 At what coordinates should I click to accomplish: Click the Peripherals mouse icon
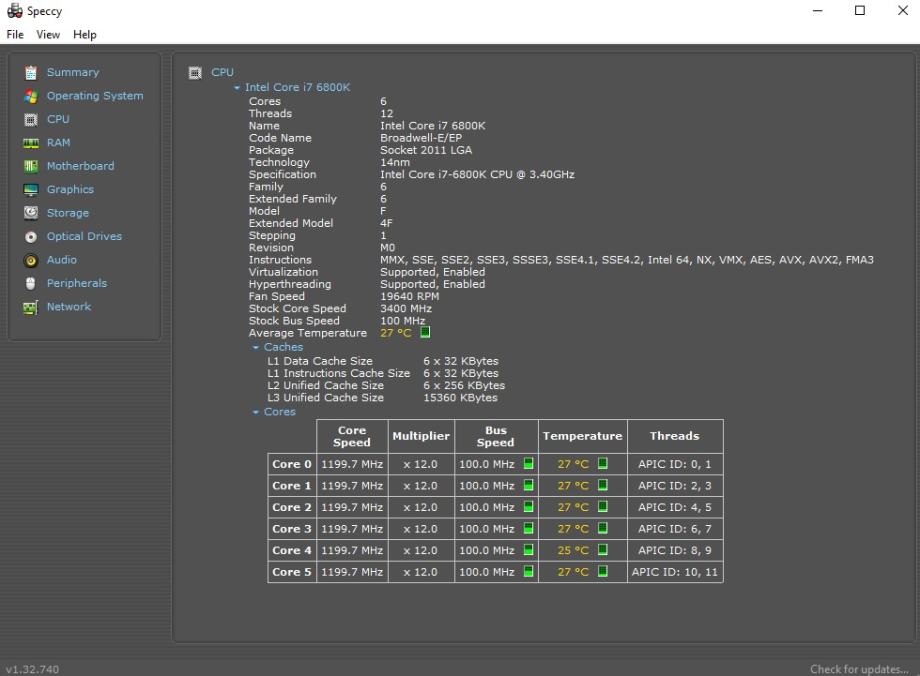tap(31, 284)
